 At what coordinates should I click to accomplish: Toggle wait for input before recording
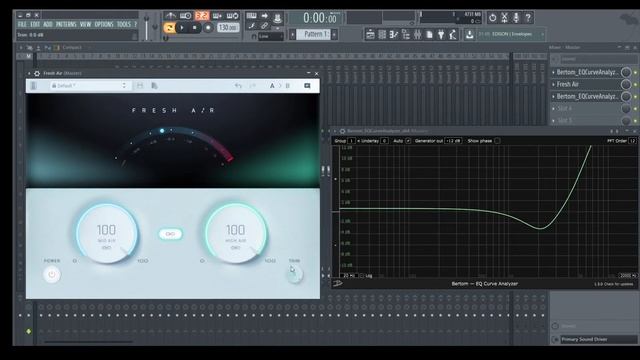point(186,16)
